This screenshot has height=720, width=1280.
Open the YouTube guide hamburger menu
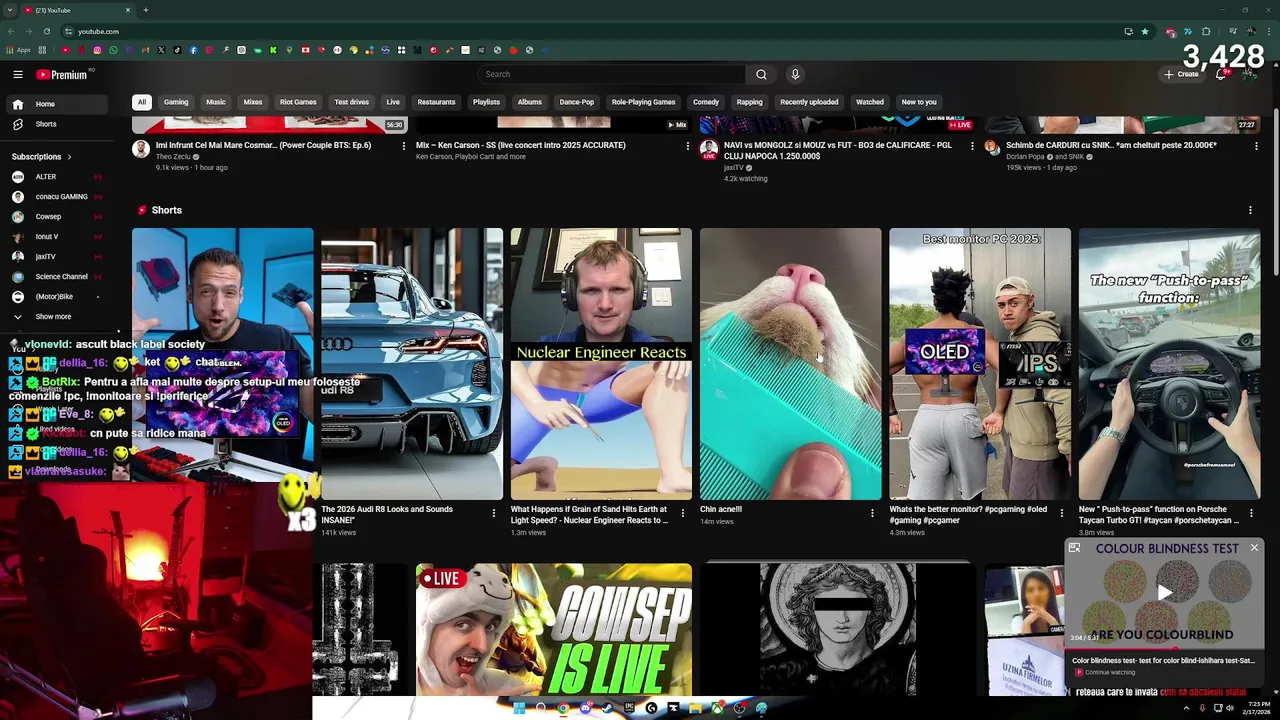click(18, 74)
